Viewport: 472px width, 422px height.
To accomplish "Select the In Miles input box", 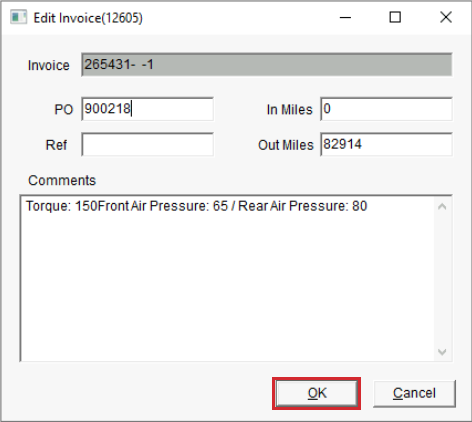I will point(386,109).
